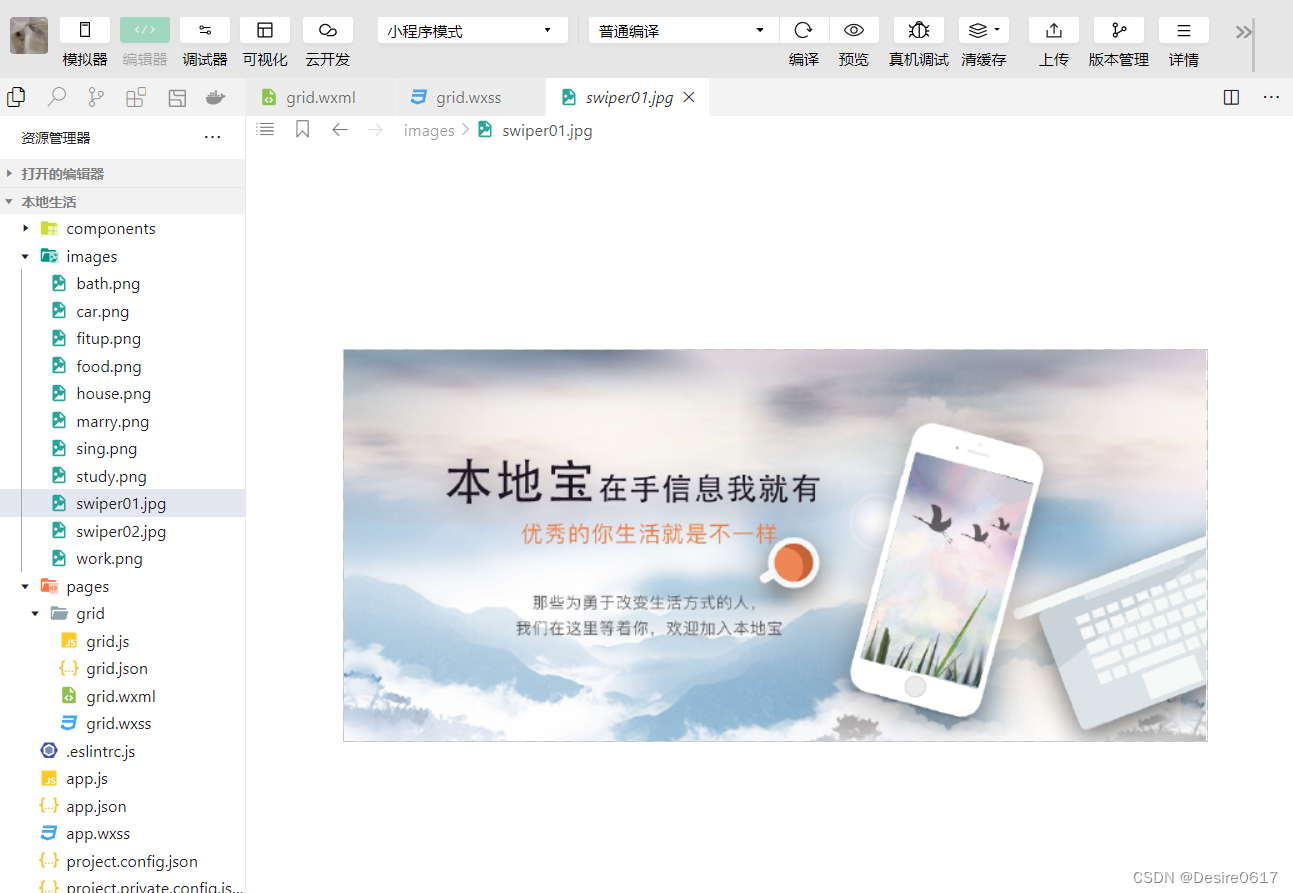This screenshot has height=893, width=1293.
Task: Click the images breadcrumb
Action: pos(429,130)
